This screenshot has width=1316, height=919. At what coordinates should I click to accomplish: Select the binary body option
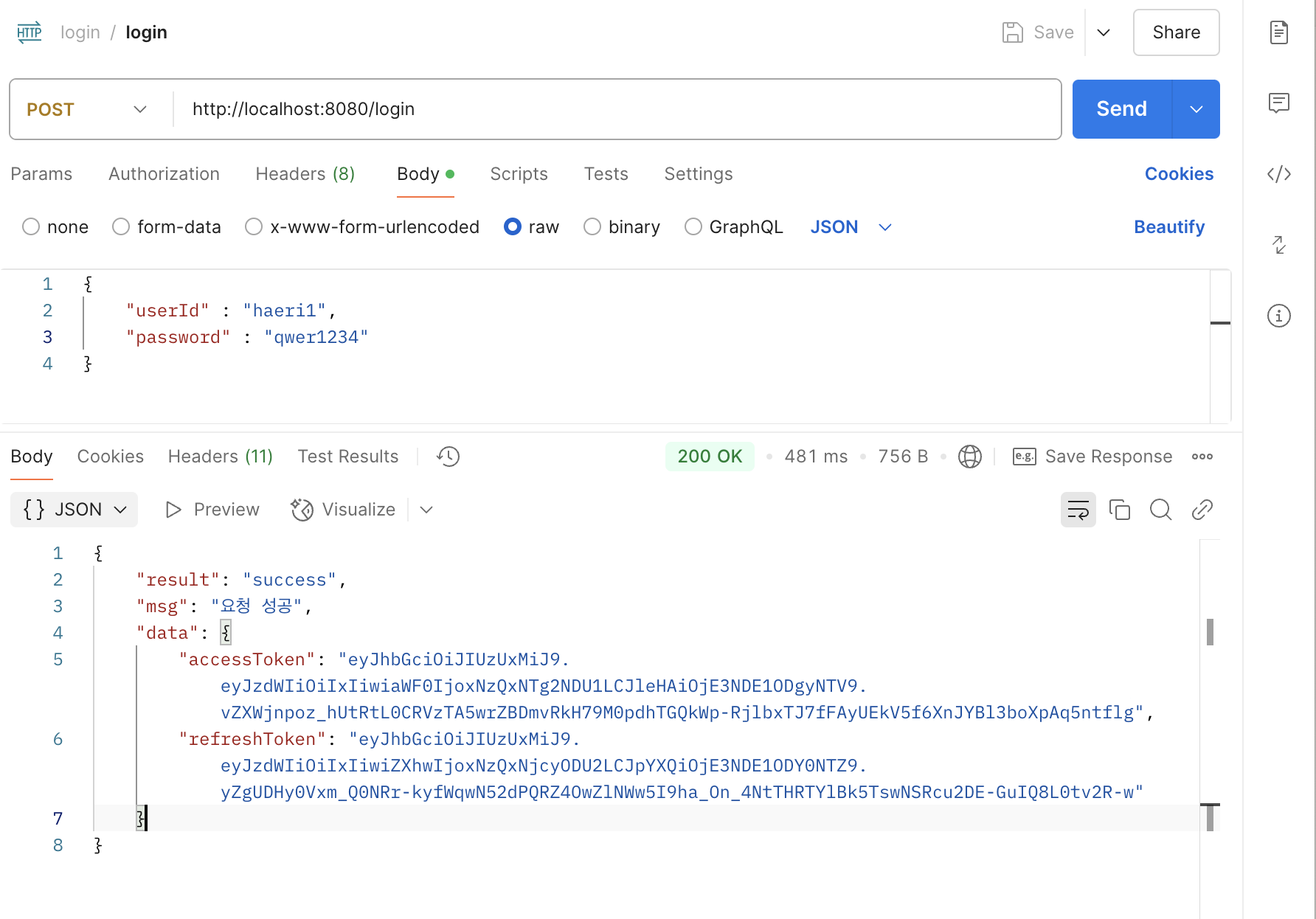coord(592,227)
